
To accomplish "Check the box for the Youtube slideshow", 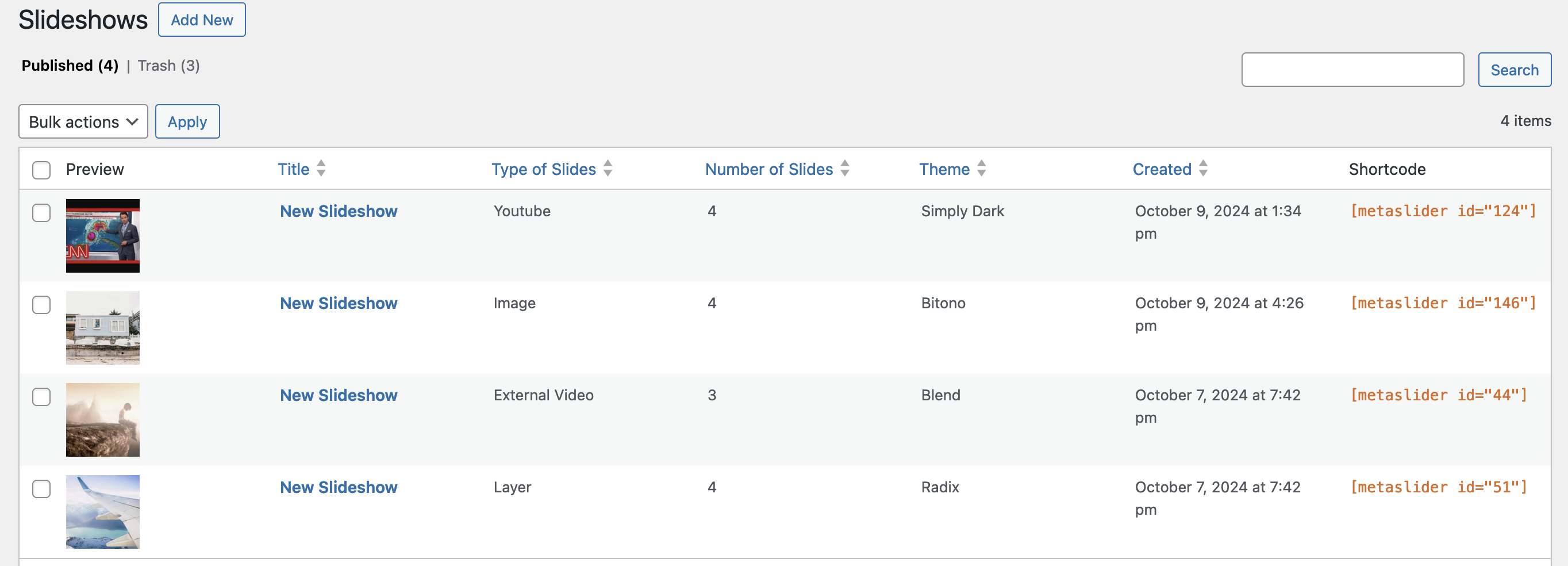I will click(41, 213).
